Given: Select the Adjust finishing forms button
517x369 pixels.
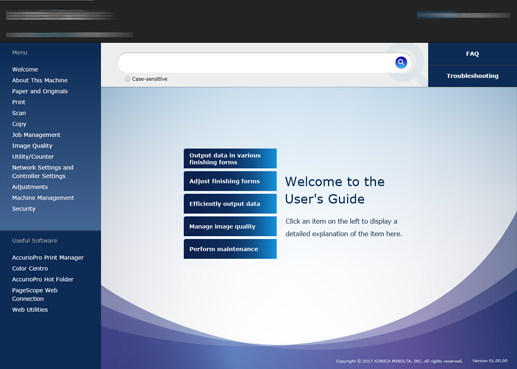Looking at the screenshot, I should (230, 181).
